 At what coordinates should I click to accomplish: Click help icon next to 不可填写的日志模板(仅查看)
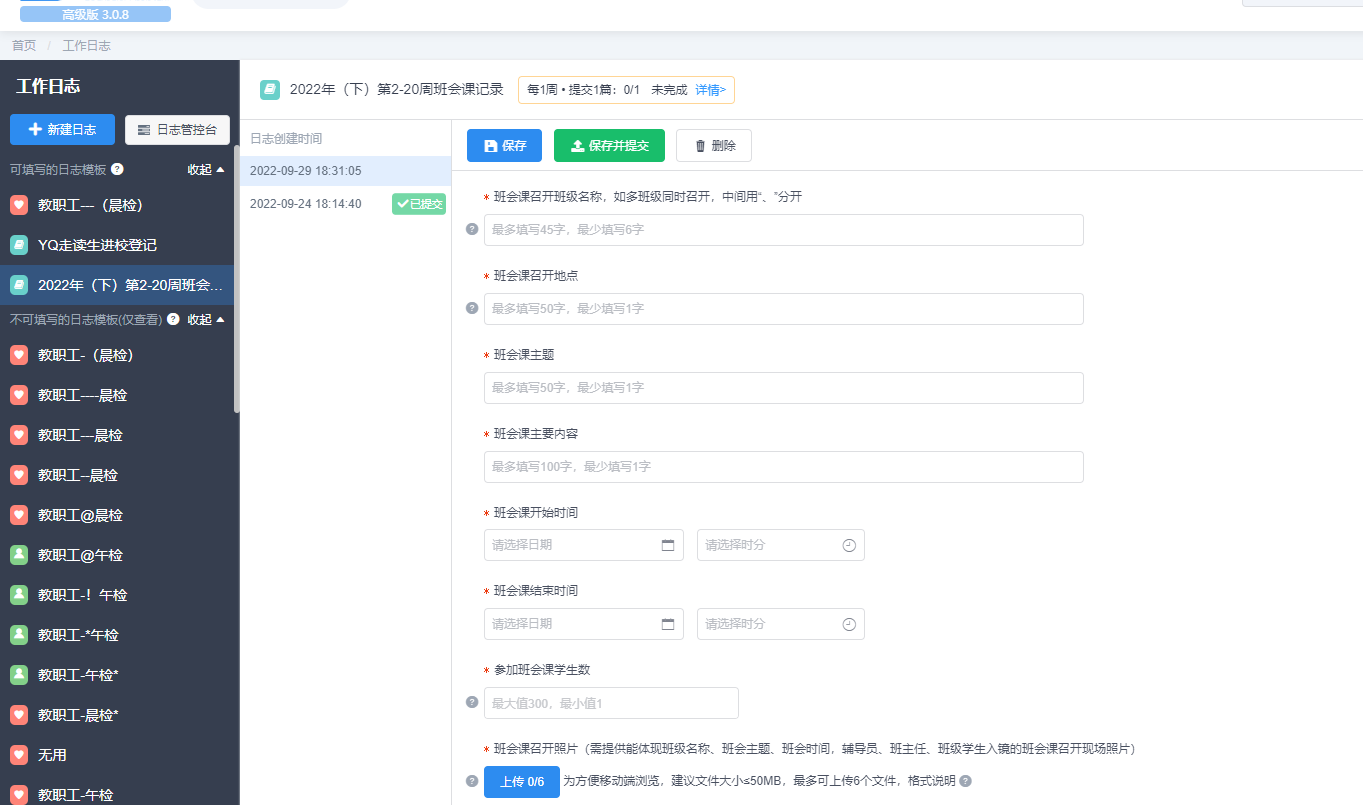coord(173,319)
